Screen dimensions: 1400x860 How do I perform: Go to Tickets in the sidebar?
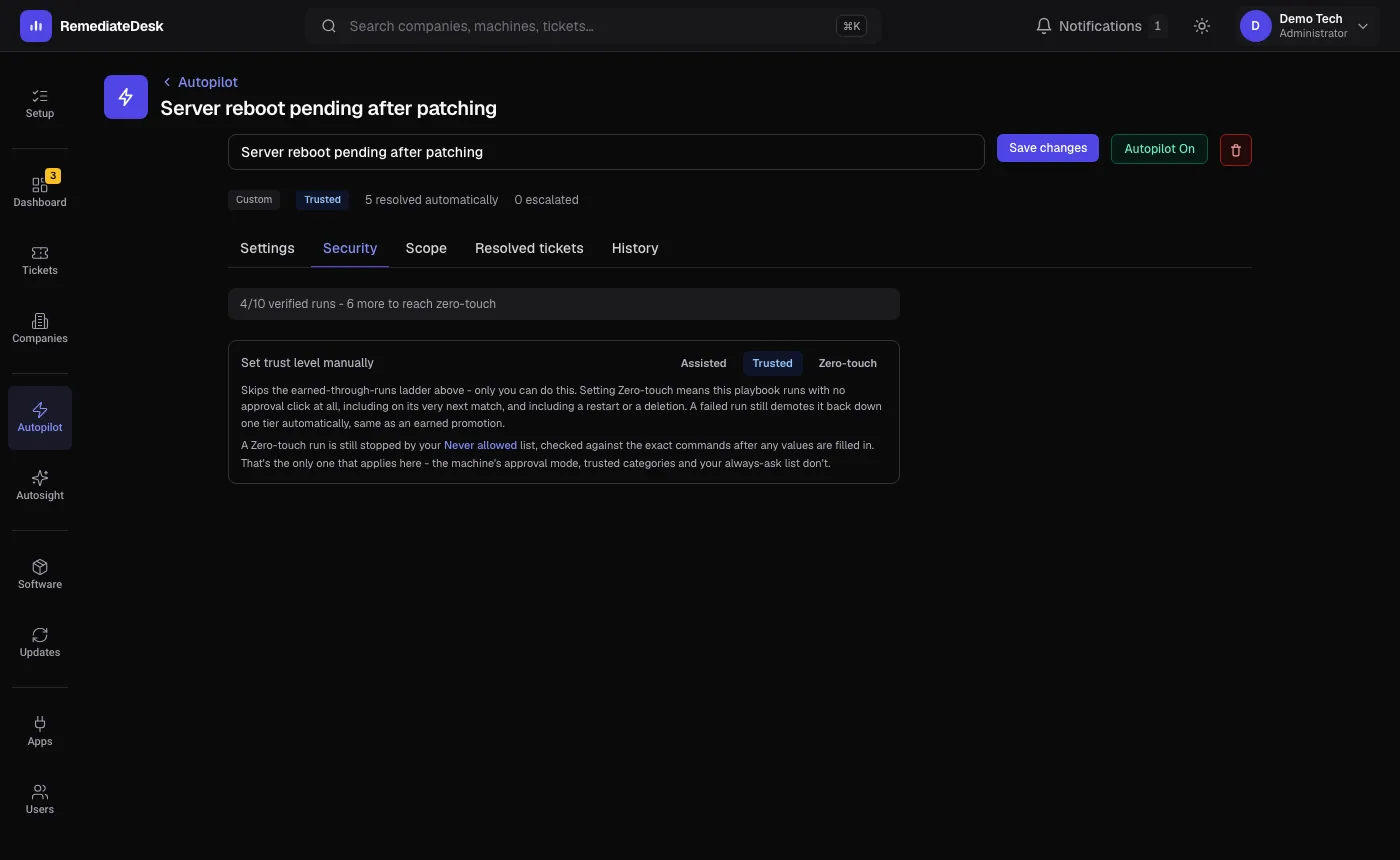[x=40, y=260]
